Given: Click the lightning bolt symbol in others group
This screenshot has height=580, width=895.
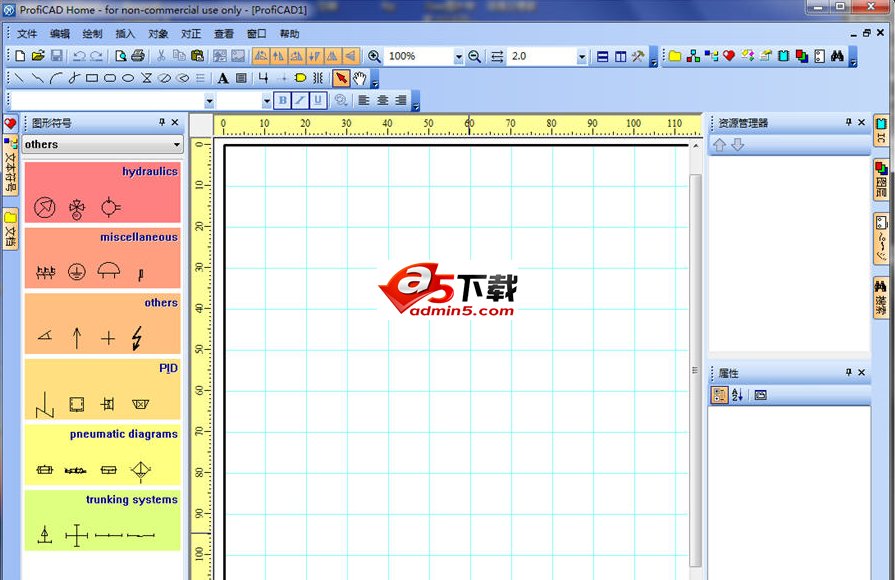Looking at the screenshot, I should pyautogui.click(x=136, y=338).
